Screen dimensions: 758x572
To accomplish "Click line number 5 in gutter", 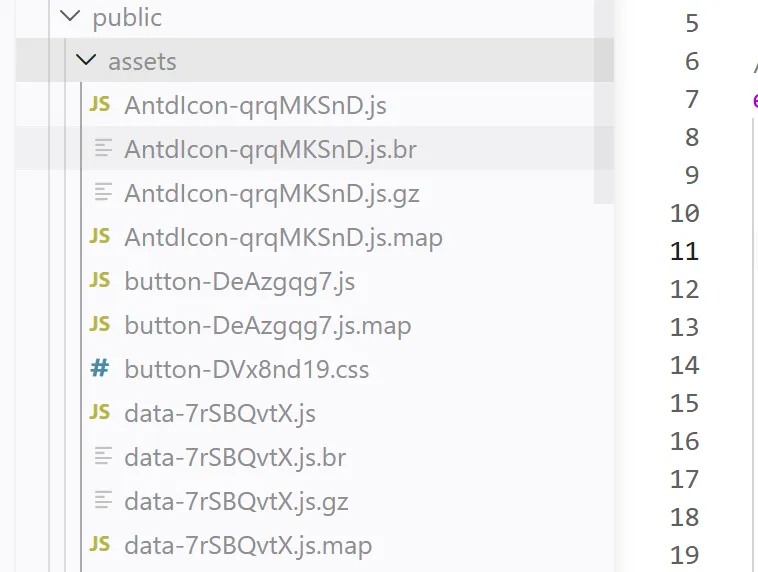I will click(x=692, y=23).
